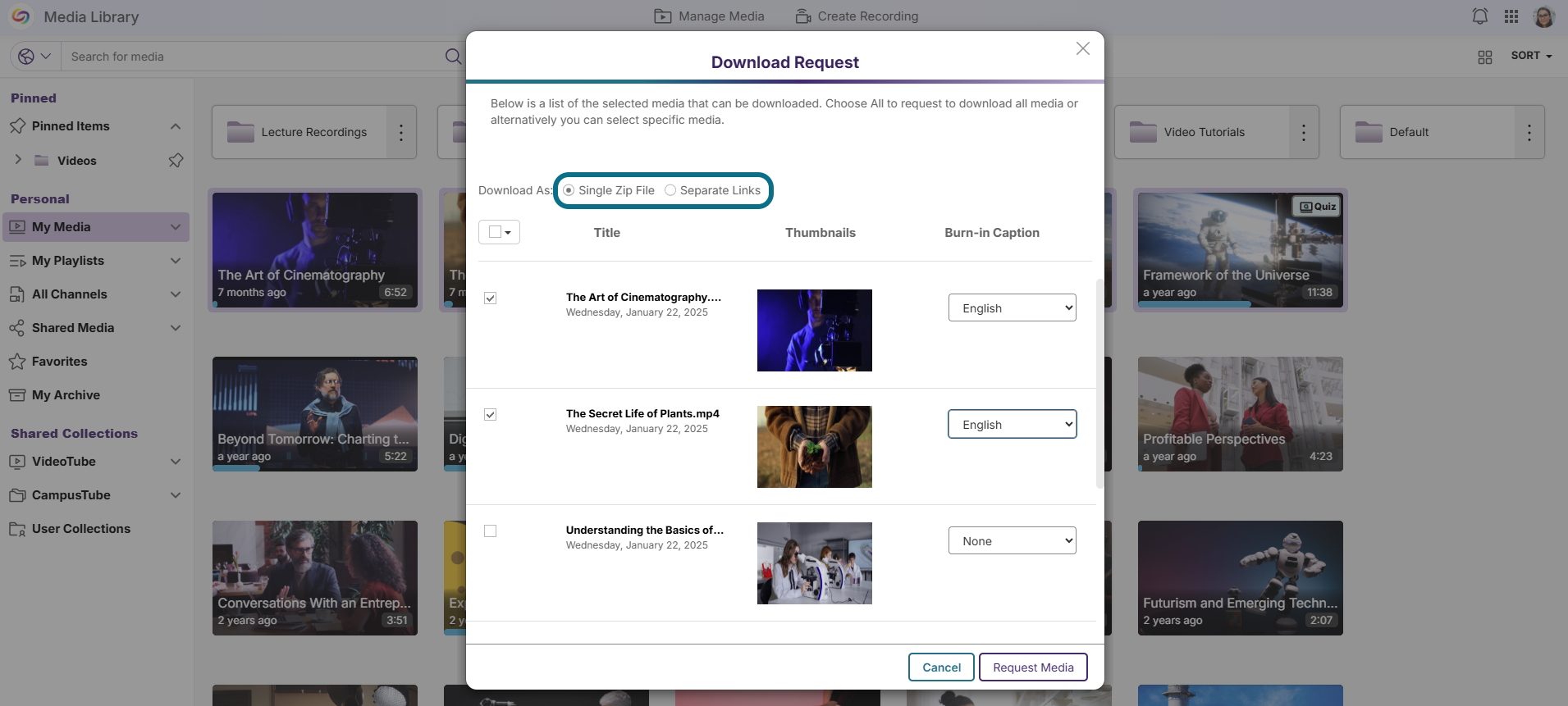Toggle the select-all checkbox dropdown

pyautogui.click(x=499, y=232)
